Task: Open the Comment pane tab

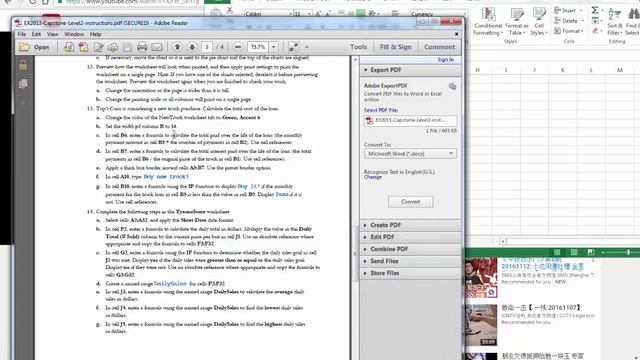Action: click(439, 47)
